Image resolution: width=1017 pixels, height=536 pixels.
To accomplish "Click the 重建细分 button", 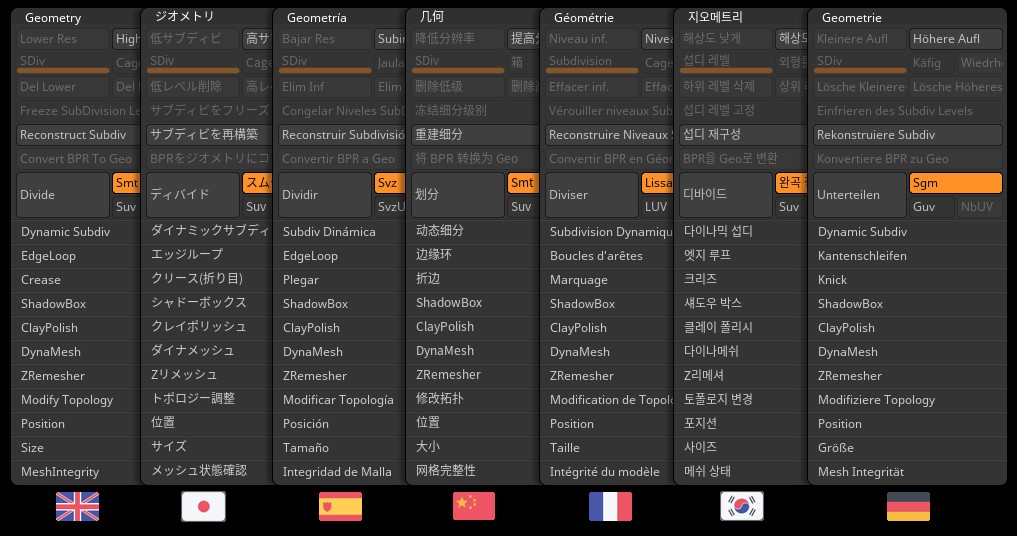I will click(475, 134).
